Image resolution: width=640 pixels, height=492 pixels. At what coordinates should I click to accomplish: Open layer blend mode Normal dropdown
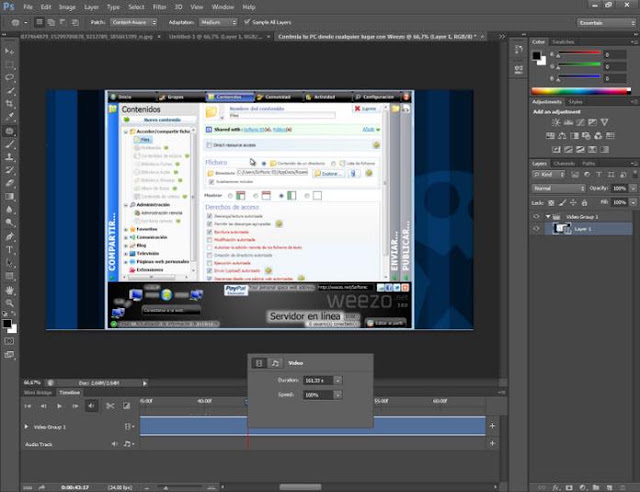pyautogui.click(x=558, y=188)
